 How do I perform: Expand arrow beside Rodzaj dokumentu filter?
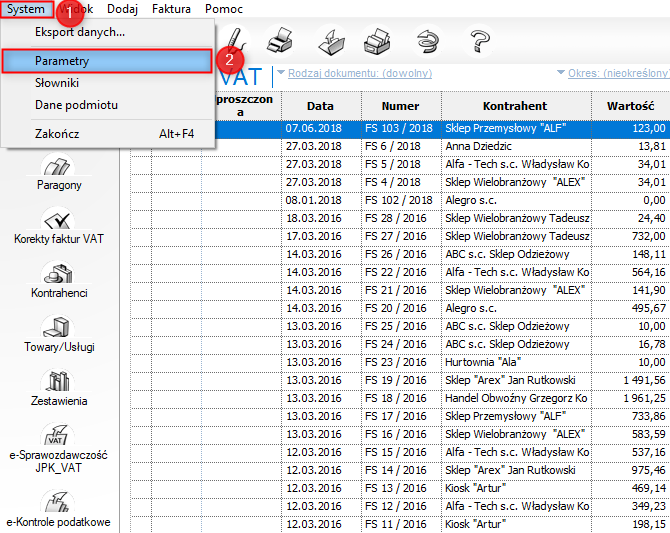(281, 72)
